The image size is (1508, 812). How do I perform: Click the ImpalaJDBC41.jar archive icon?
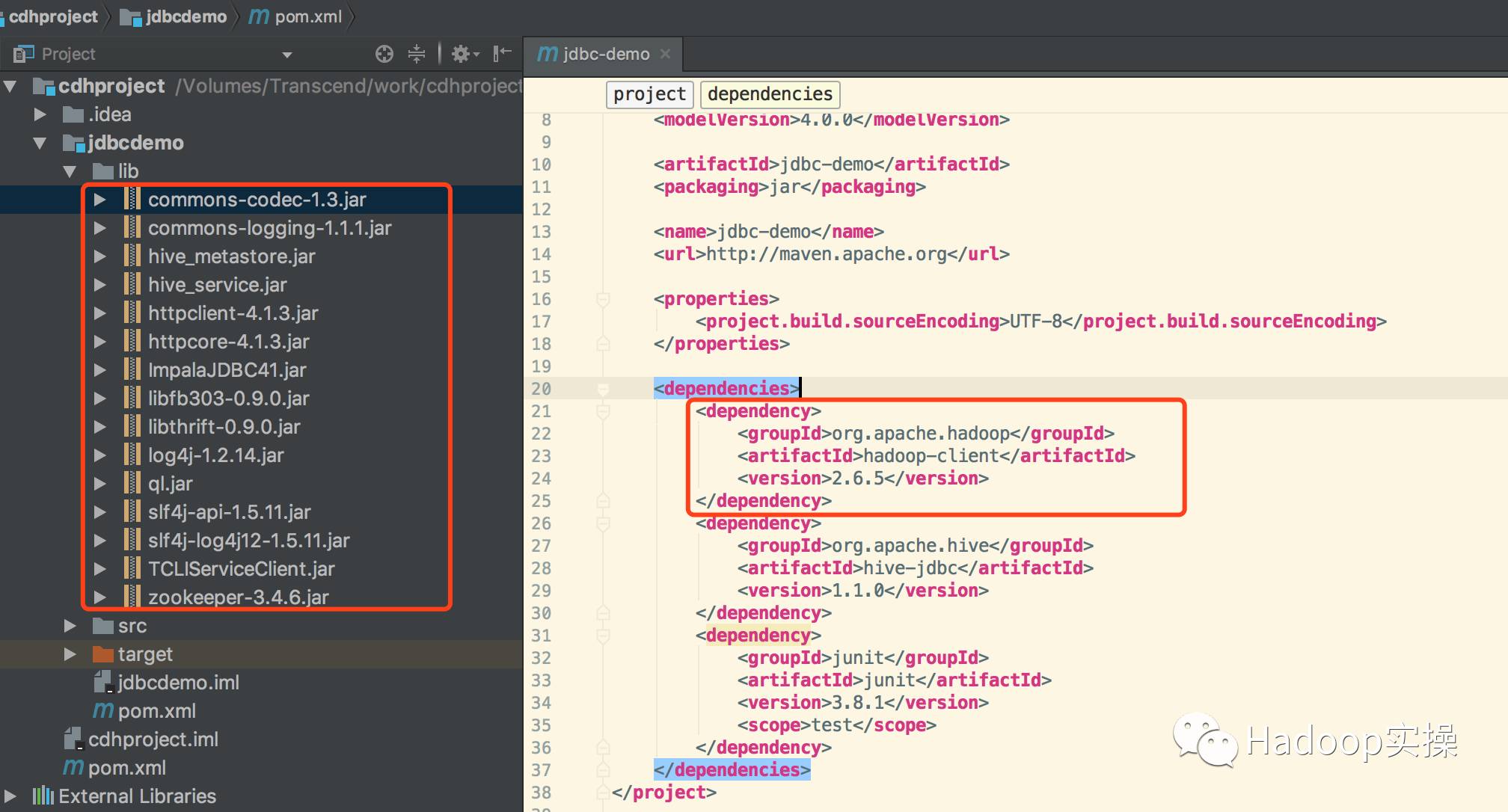point(132,369)
